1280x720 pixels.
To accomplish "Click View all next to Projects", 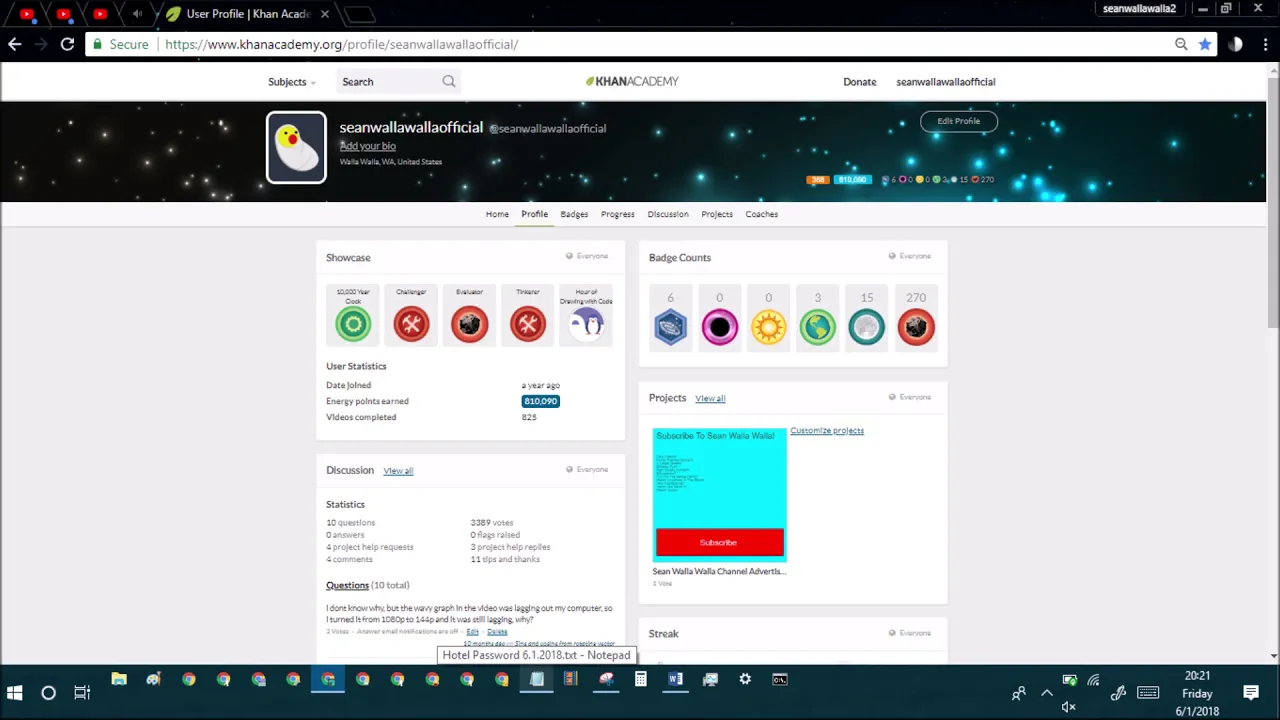I will pos(710,398).
